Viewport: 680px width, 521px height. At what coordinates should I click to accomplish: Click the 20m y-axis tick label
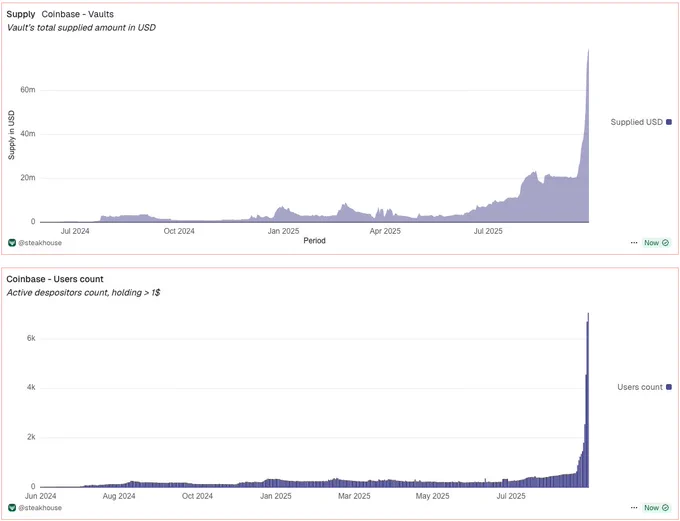[28, 178]
